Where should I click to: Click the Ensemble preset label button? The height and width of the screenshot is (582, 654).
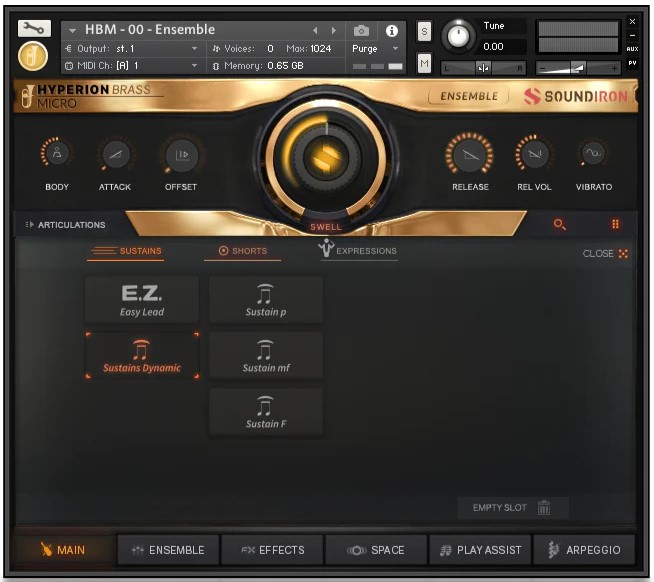pos(469,96)
